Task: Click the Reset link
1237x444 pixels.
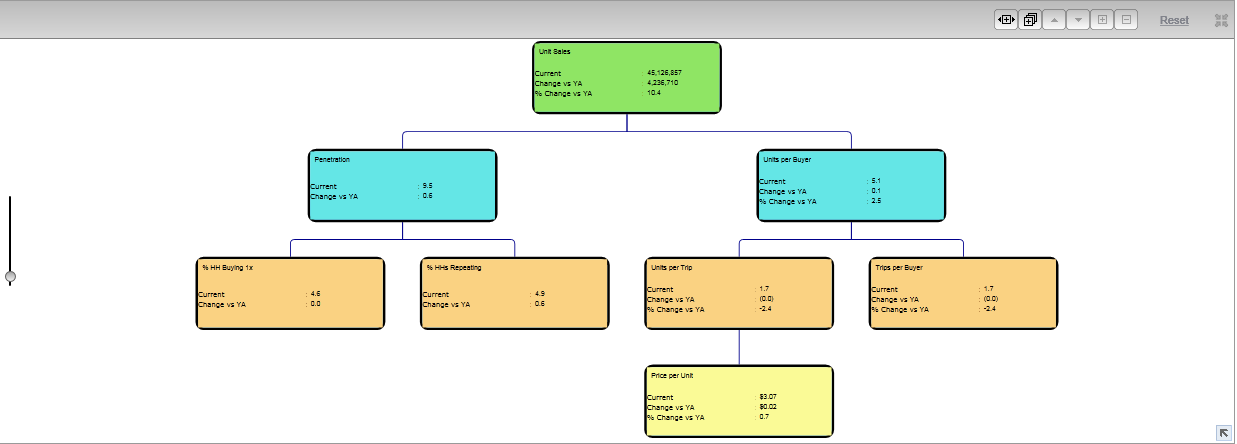Action: [x=1174, y=20]
